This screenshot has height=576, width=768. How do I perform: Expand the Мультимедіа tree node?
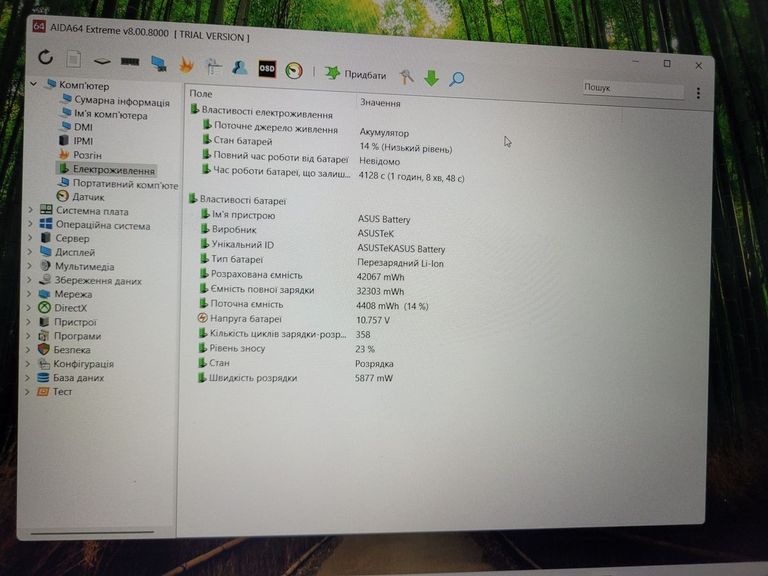click(x=30, y=267)
